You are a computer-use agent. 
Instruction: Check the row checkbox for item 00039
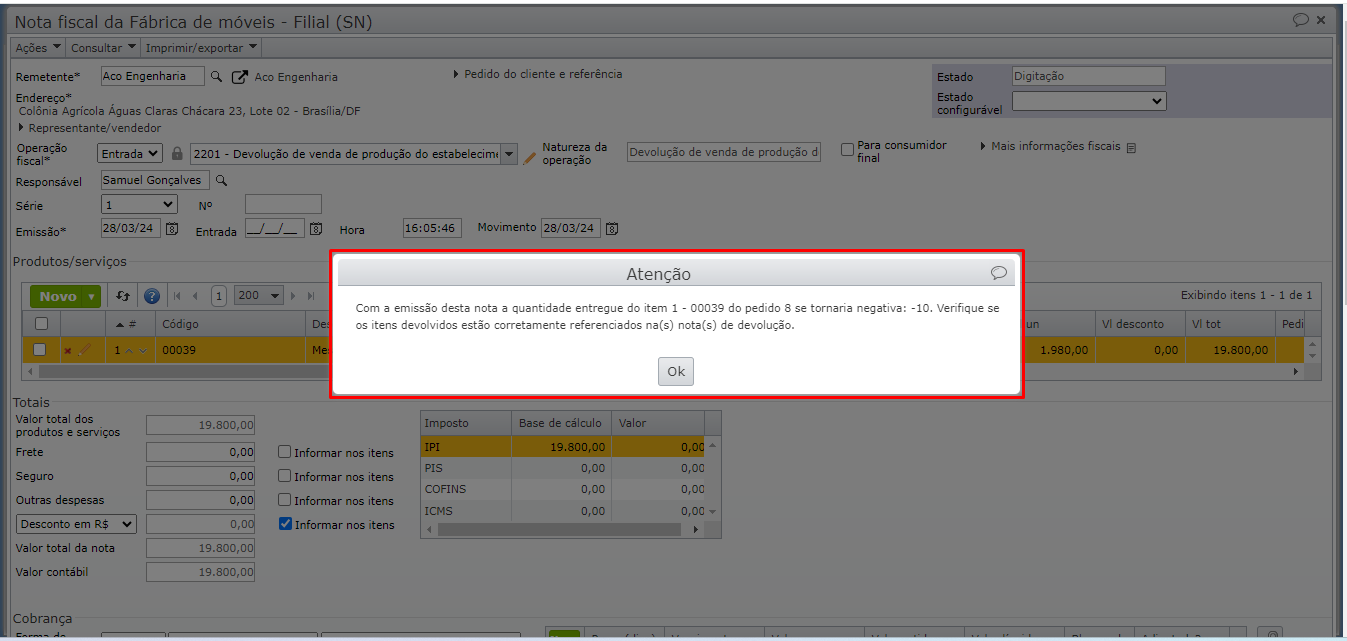click(40, 350)
